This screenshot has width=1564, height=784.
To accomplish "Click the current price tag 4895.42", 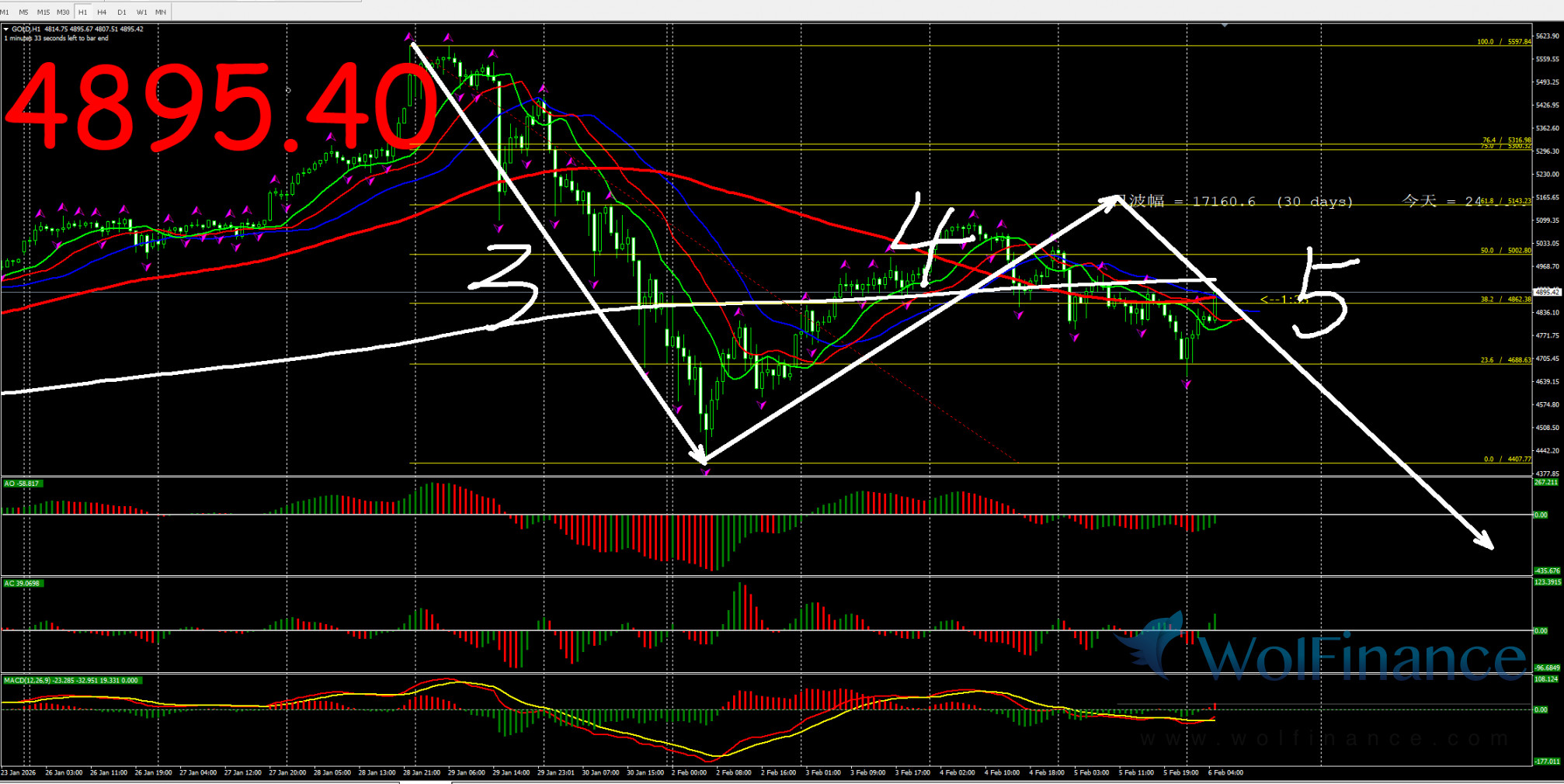I will click(1547, 293).
